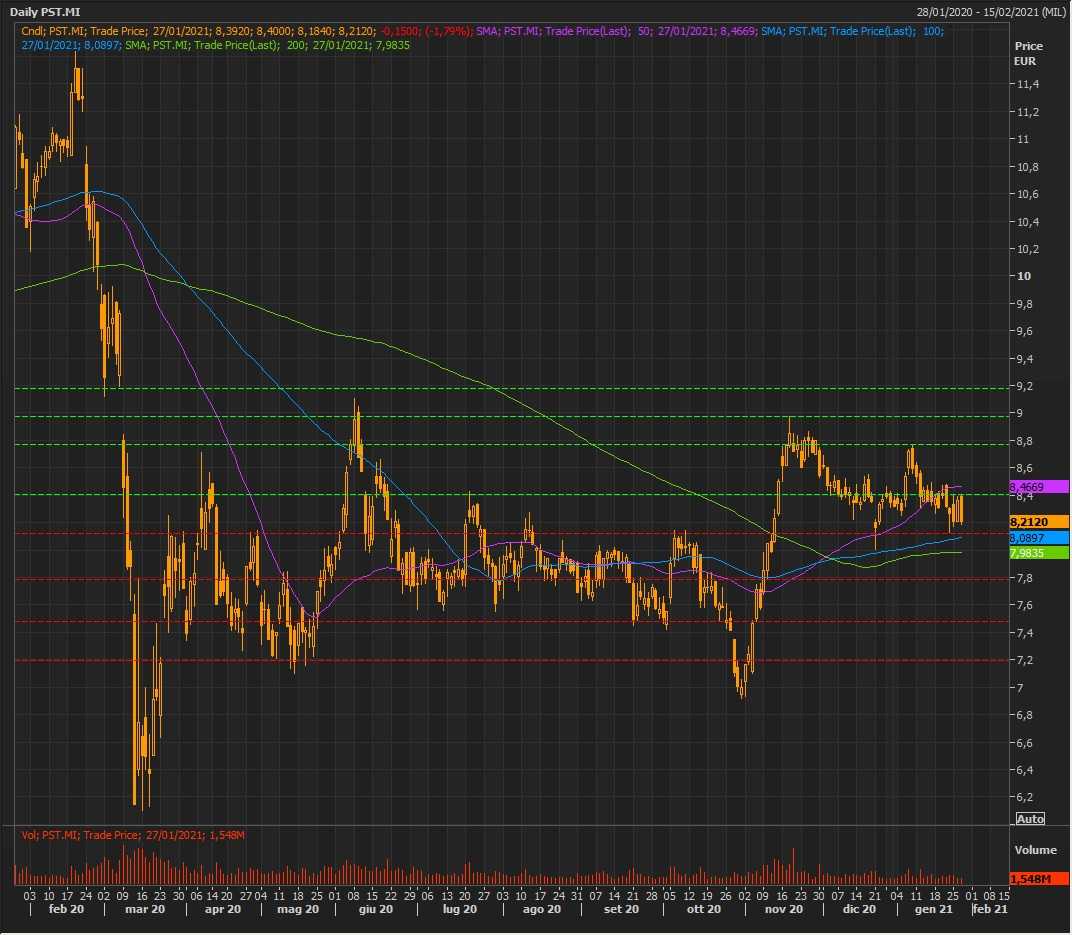Click the mar 20 month label on time axis

pyautogui.click(x=145, y=909)
